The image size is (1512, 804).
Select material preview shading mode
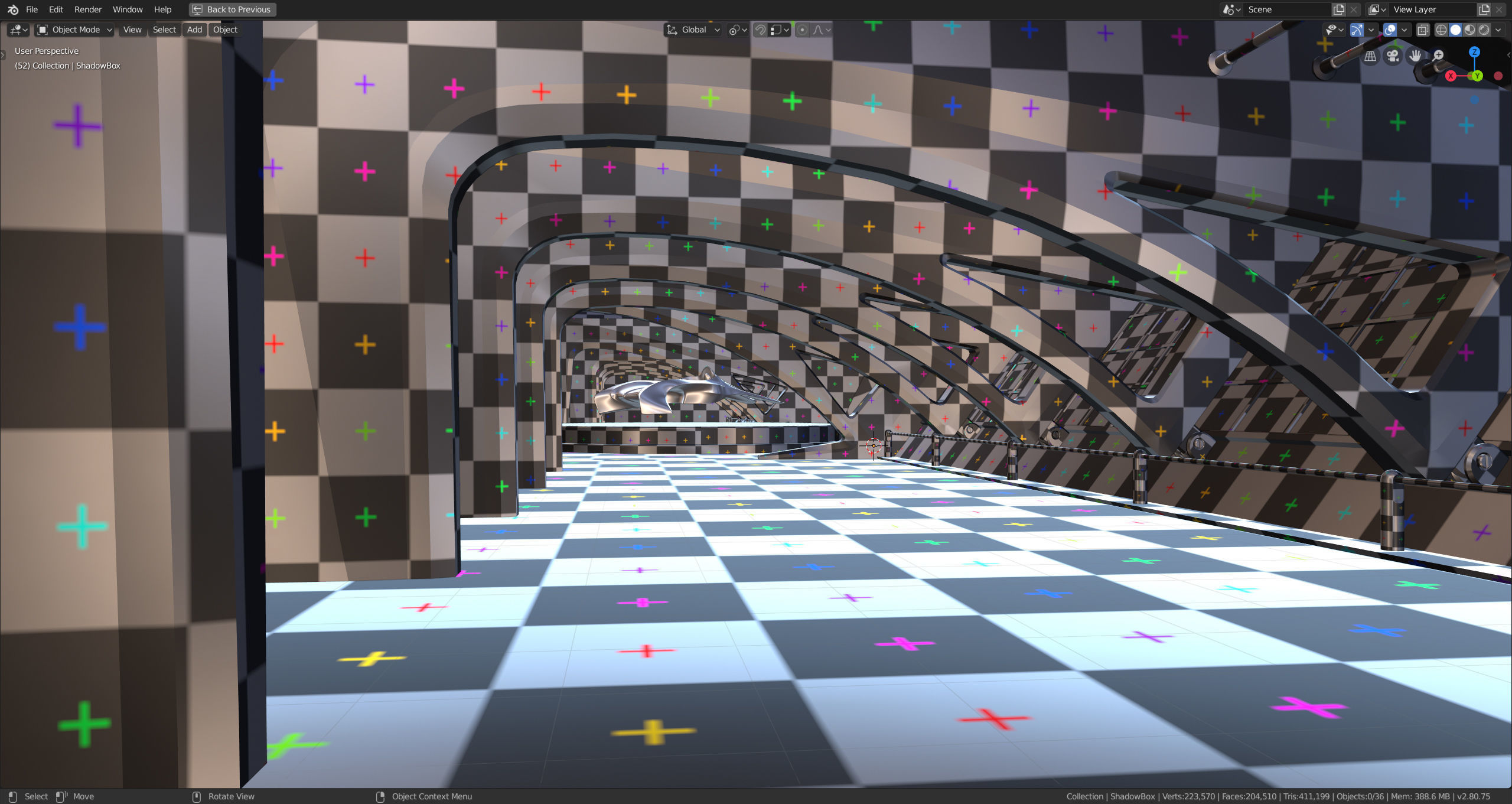[x=1469, y=30]
